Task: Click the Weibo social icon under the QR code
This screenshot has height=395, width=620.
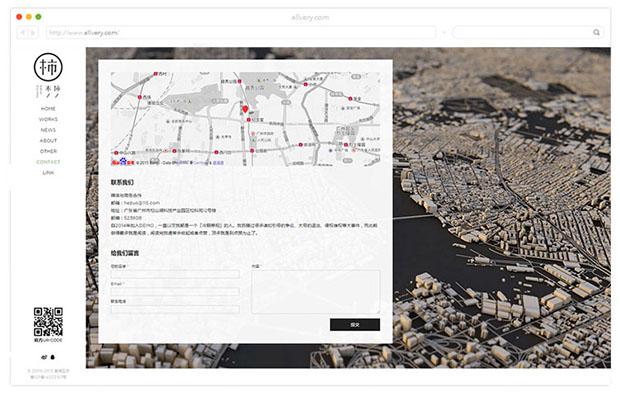Action: 44,357
